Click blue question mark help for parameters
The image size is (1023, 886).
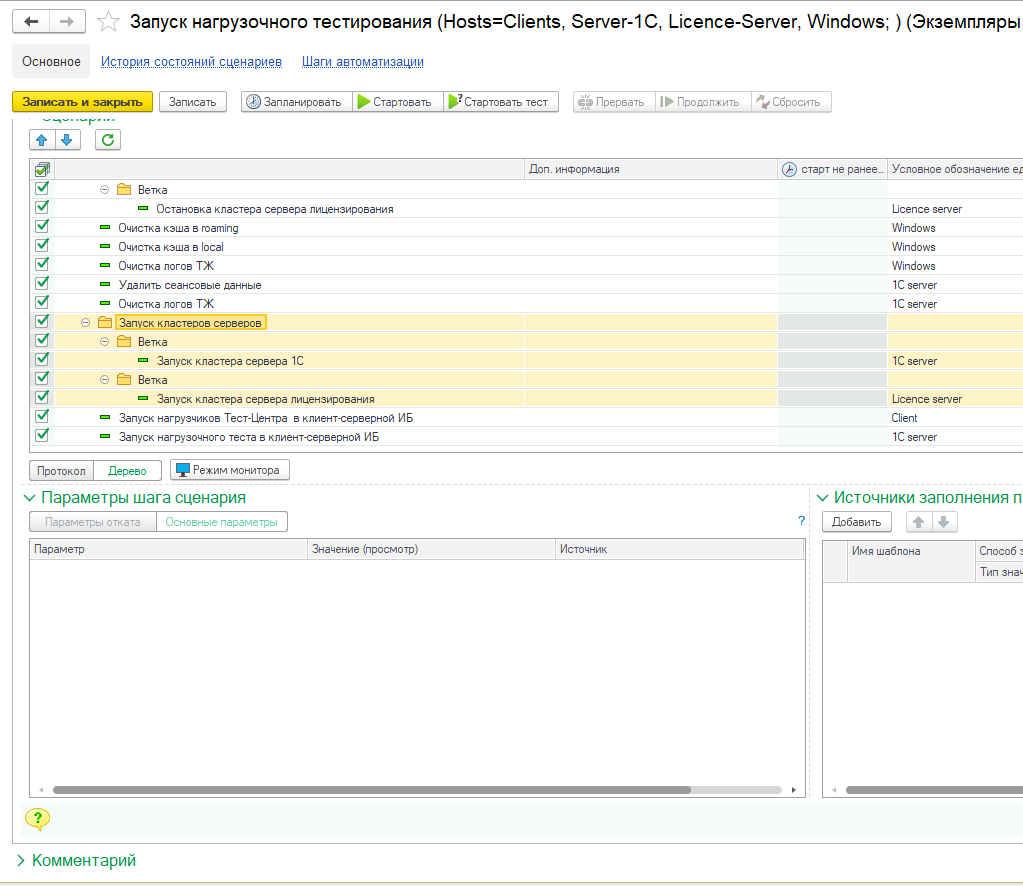[x=801, y=521]
